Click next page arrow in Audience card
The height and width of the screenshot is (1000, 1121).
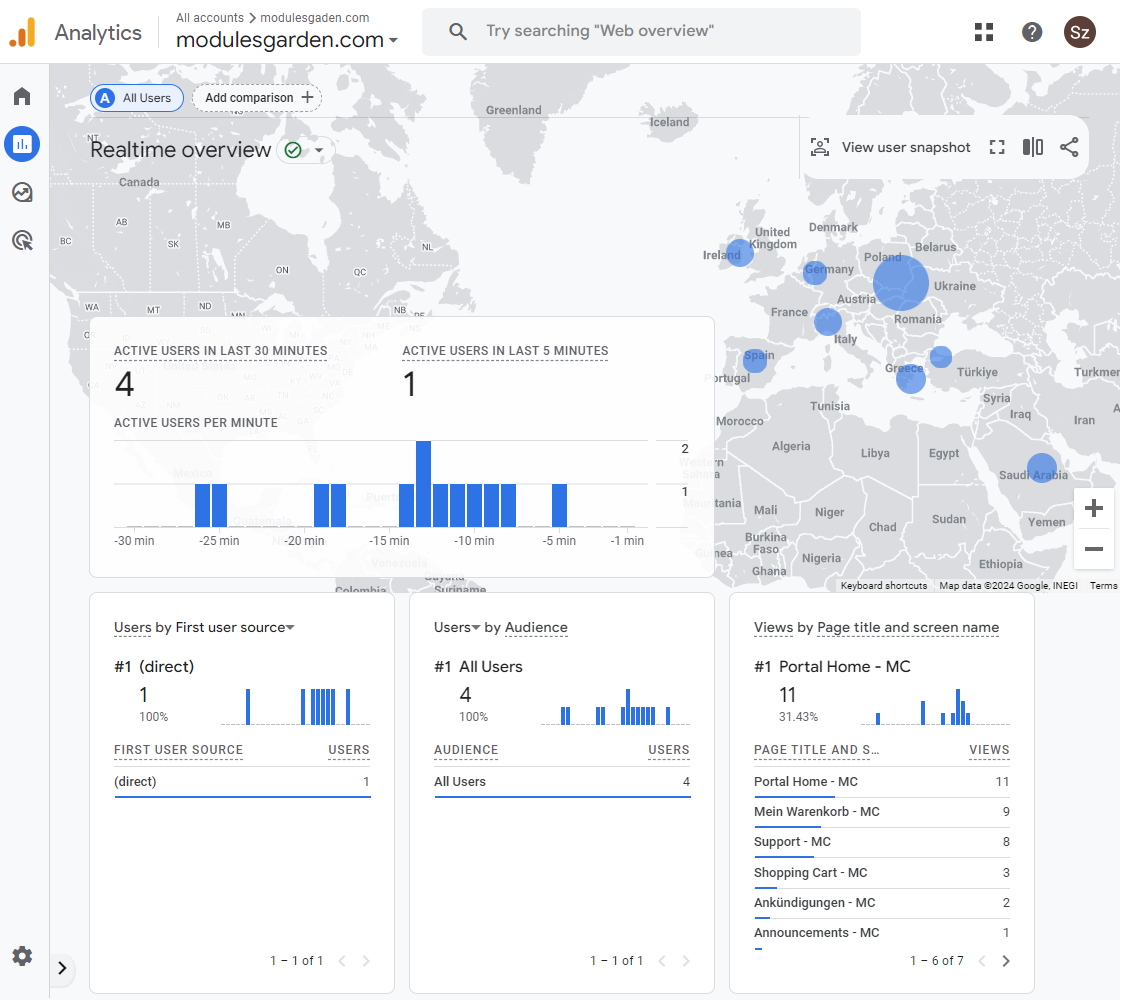[686, 961]
